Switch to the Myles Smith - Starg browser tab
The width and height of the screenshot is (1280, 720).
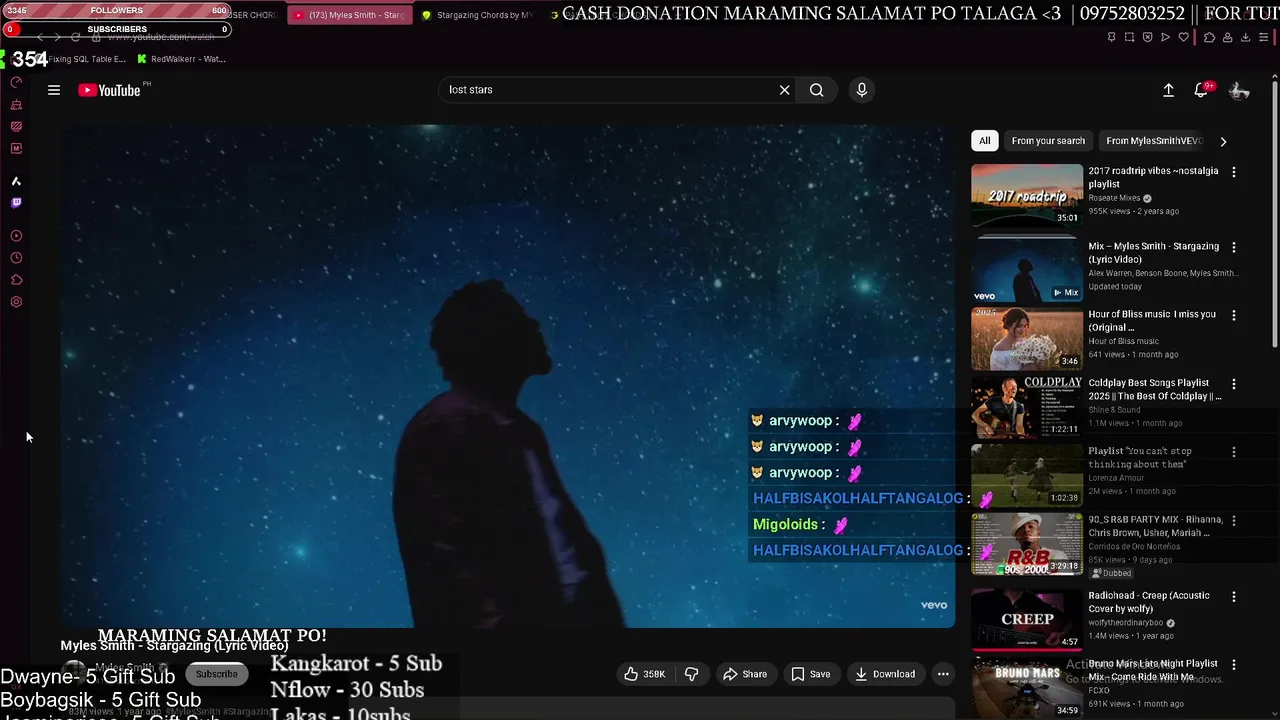tap(350, 15)
